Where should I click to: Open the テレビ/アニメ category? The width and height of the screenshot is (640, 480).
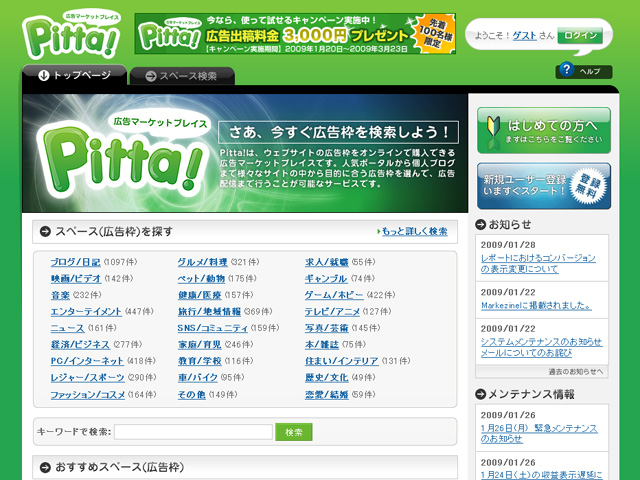(x=332, y=311)
